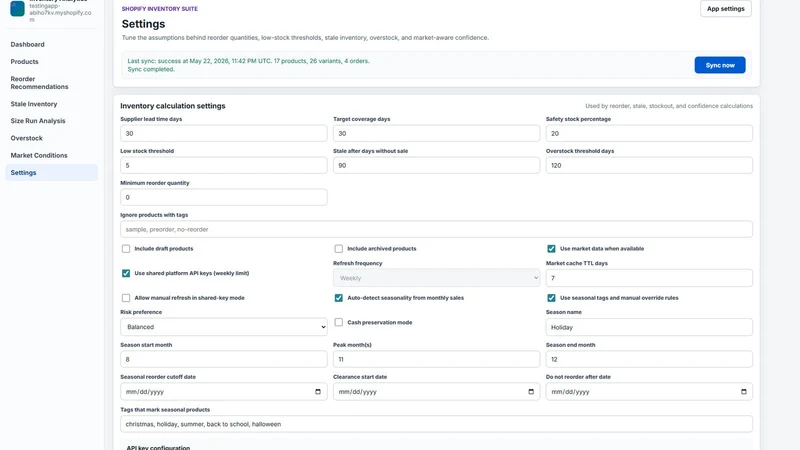800x450 pixels.
Task: Open App settings button
Action: 726,9
